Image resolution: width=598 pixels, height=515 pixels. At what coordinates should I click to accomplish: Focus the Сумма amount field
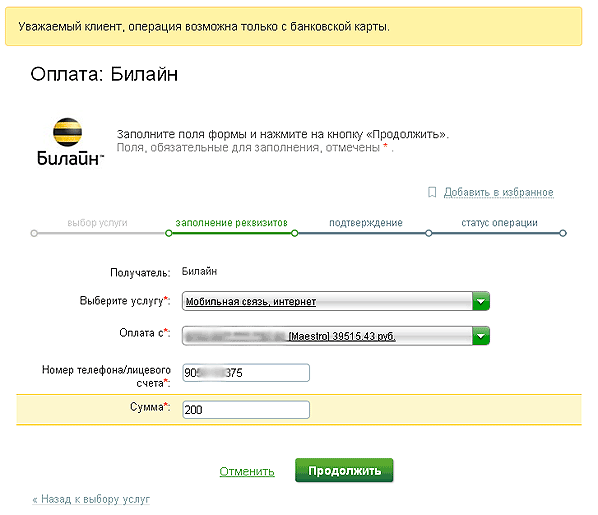click(x=246, y=410)
